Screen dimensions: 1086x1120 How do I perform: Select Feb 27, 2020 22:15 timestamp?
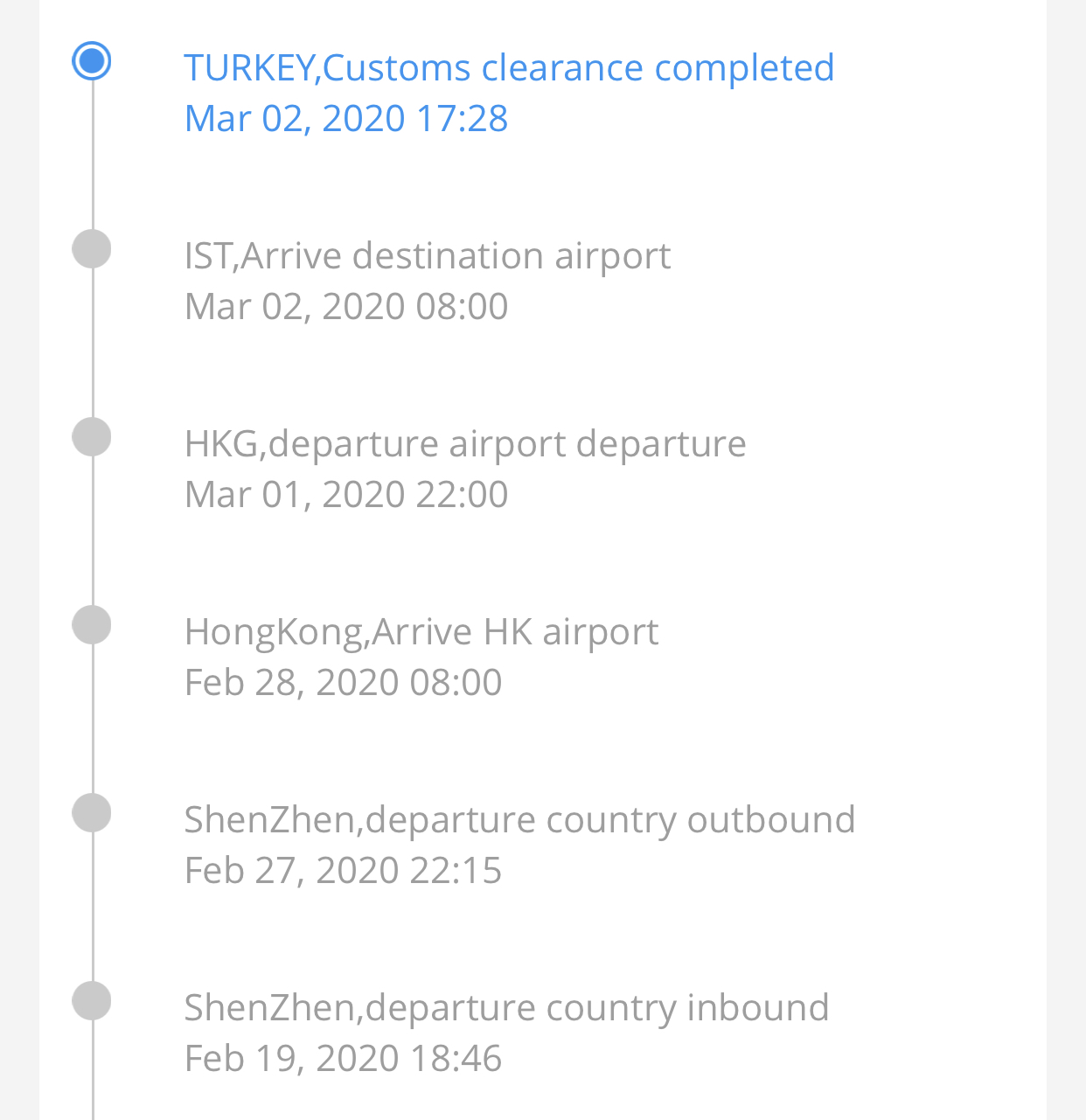[344, 871]
